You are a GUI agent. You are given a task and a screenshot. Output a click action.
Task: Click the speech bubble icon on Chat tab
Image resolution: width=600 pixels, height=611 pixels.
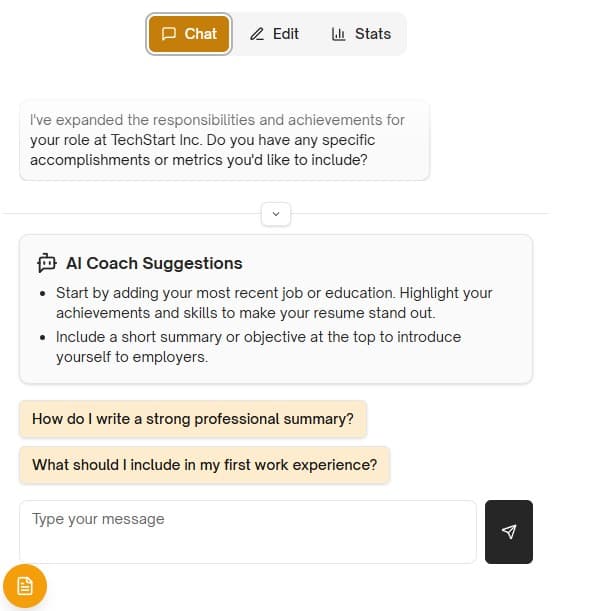169,34
